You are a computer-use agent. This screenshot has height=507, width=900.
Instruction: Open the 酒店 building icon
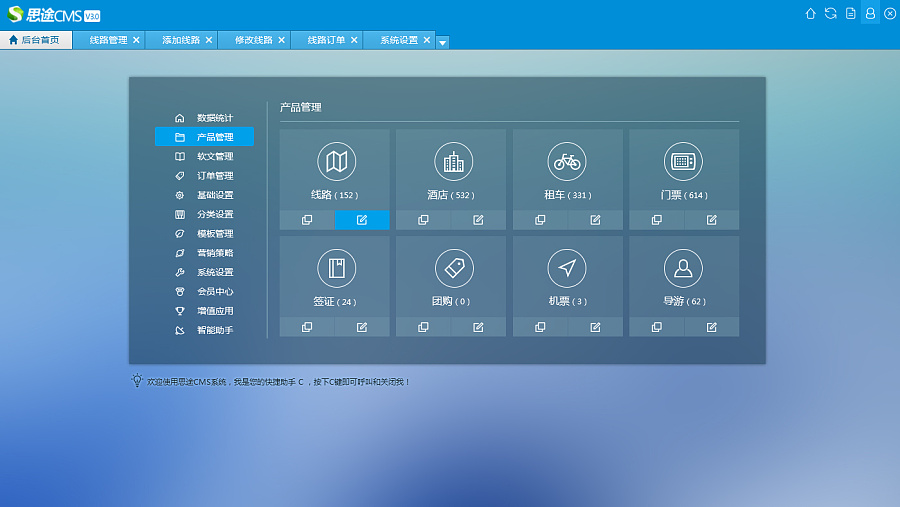click(x=453, y=161)
